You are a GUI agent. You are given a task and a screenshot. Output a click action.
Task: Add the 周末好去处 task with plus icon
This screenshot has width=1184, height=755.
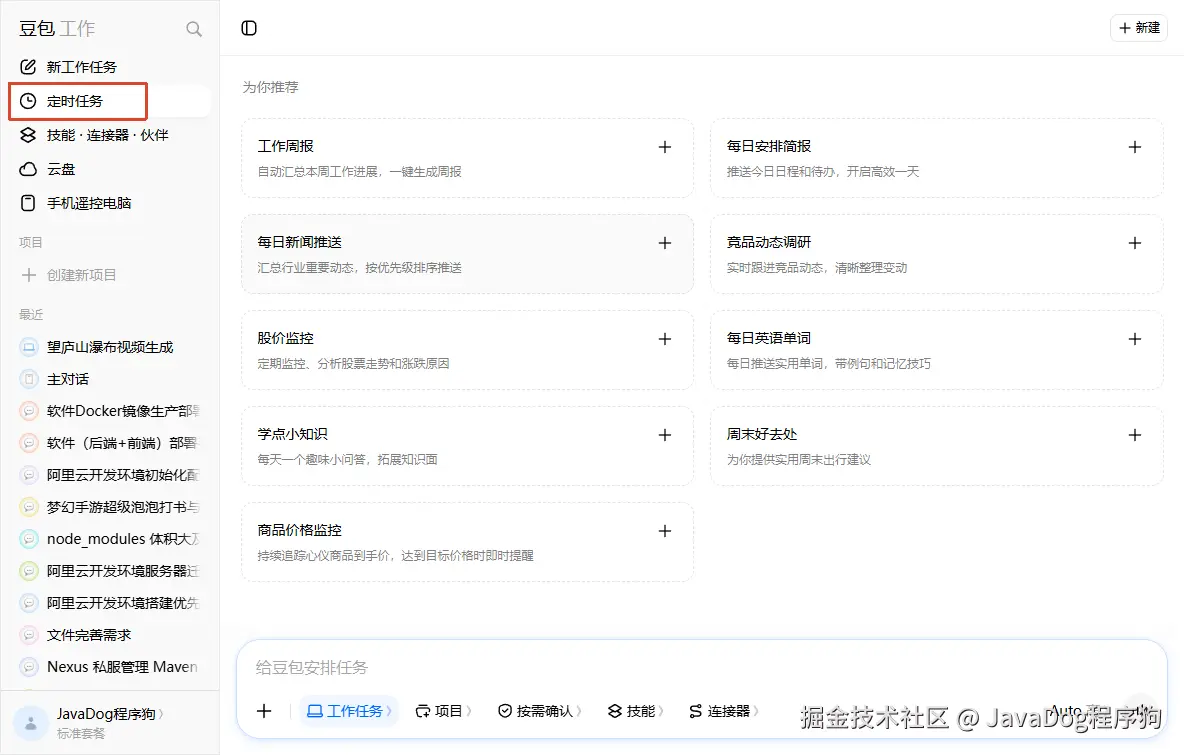pyautogui.click(x=1134, y=435)
